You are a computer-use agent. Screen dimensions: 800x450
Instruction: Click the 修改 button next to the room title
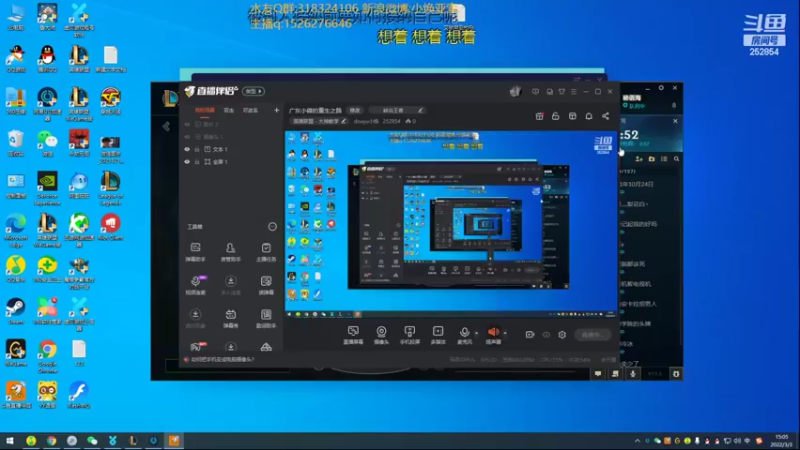[x=355, y=110]
